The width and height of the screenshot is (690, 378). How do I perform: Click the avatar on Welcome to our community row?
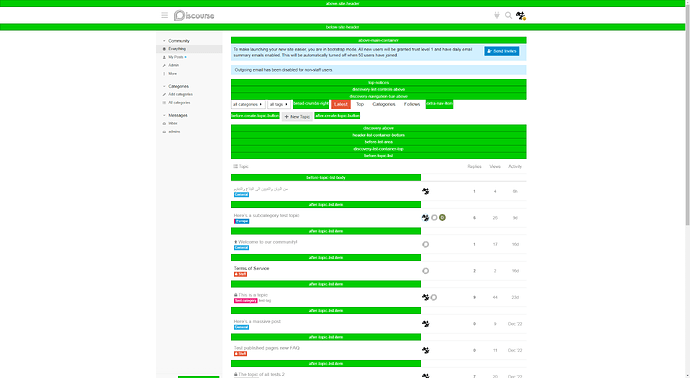(426, 244)
